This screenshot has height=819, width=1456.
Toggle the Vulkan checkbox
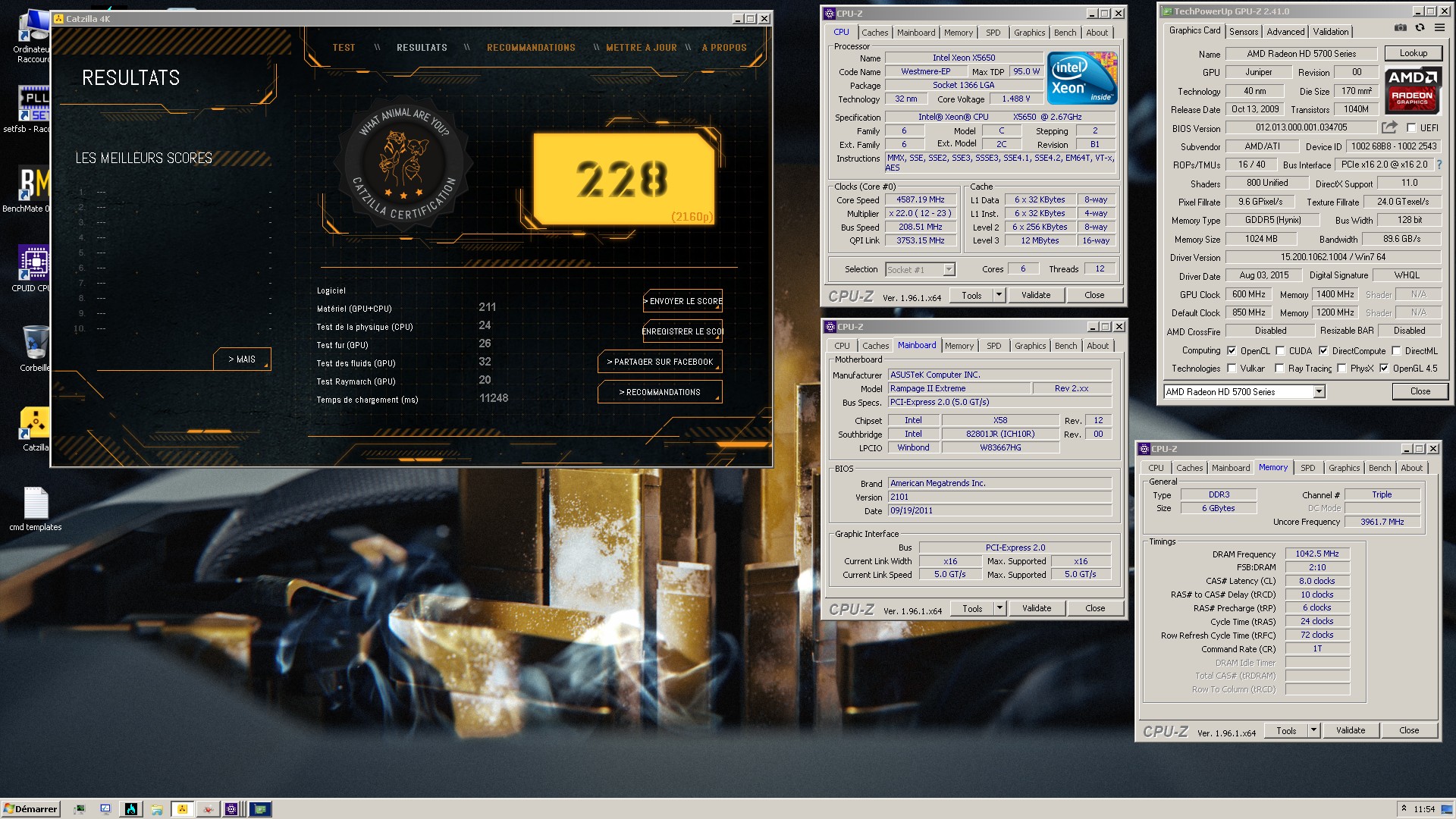pyautogui.click(x=1231, y=368)
